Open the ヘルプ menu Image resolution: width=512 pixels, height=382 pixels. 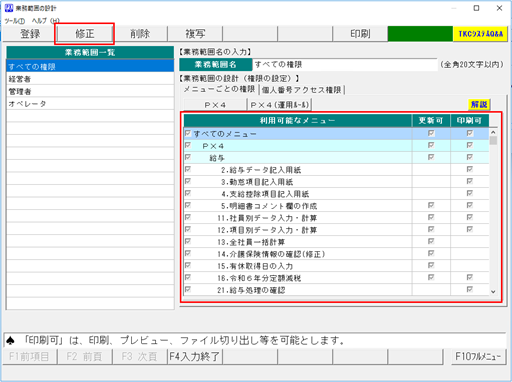coord(45,21)
